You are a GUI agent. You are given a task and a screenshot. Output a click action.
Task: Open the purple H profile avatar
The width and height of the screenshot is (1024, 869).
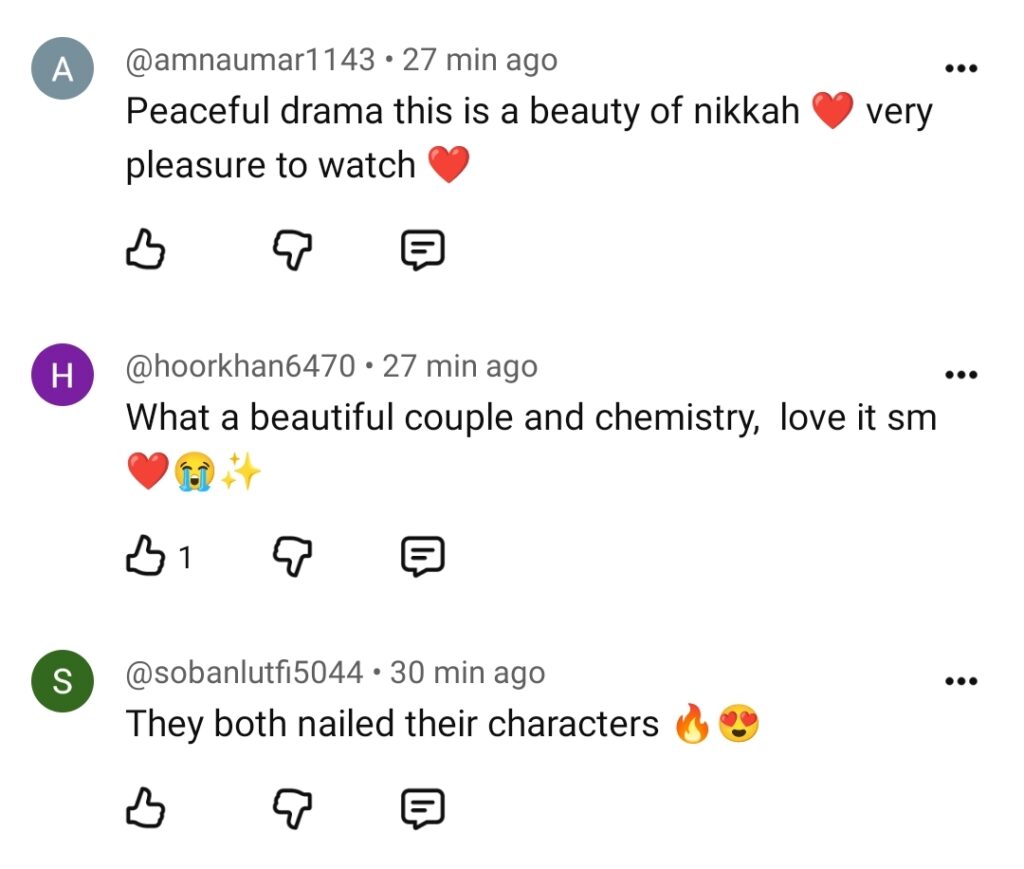[x=63, y=375]
